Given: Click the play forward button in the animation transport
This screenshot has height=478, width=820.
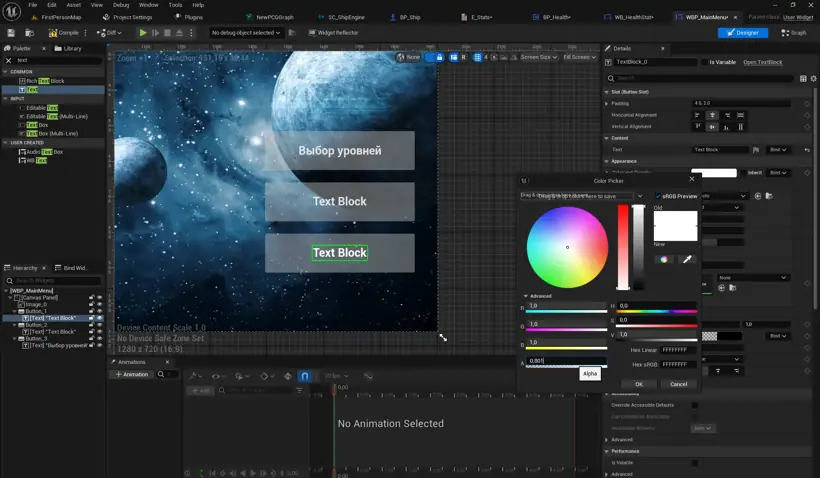Looking at the screenshot, I should tap(253, 473).
